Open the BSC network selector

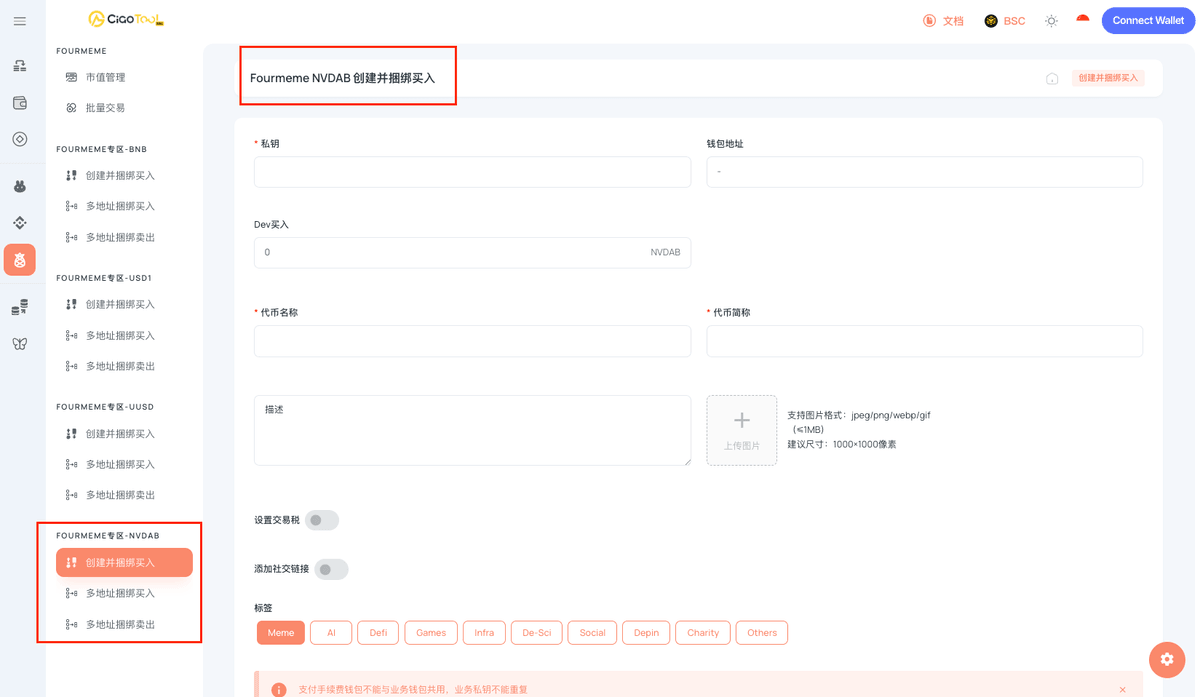click(x=1005, y=21)
